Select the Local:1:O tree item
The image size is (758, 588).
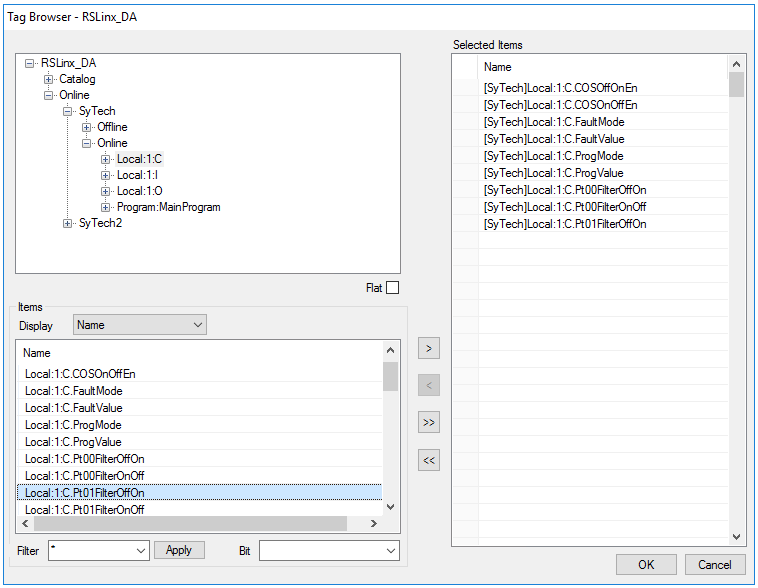pyautogui.click(x=140, y=191)
